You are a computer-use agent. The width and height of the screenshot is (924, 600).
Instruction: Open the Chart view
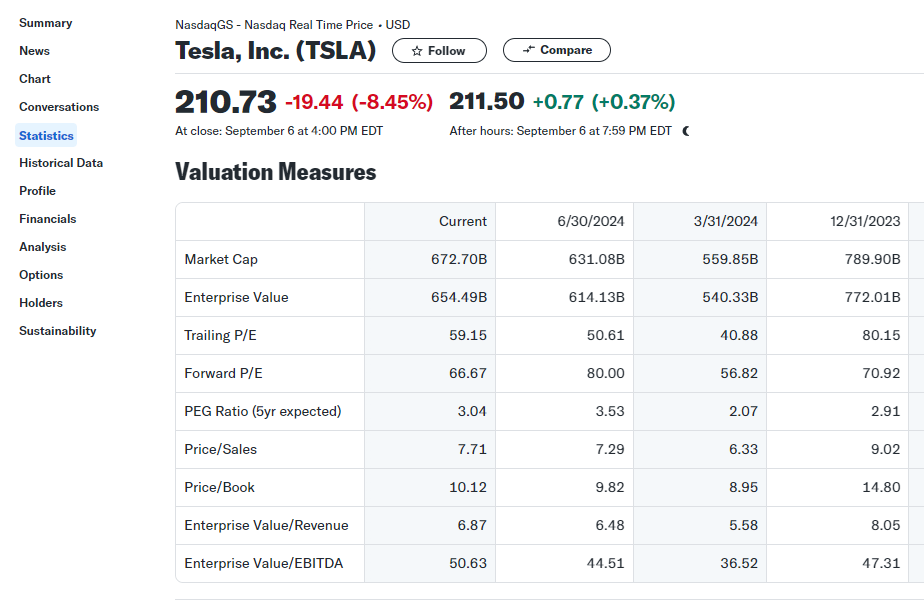coord(35,78)
